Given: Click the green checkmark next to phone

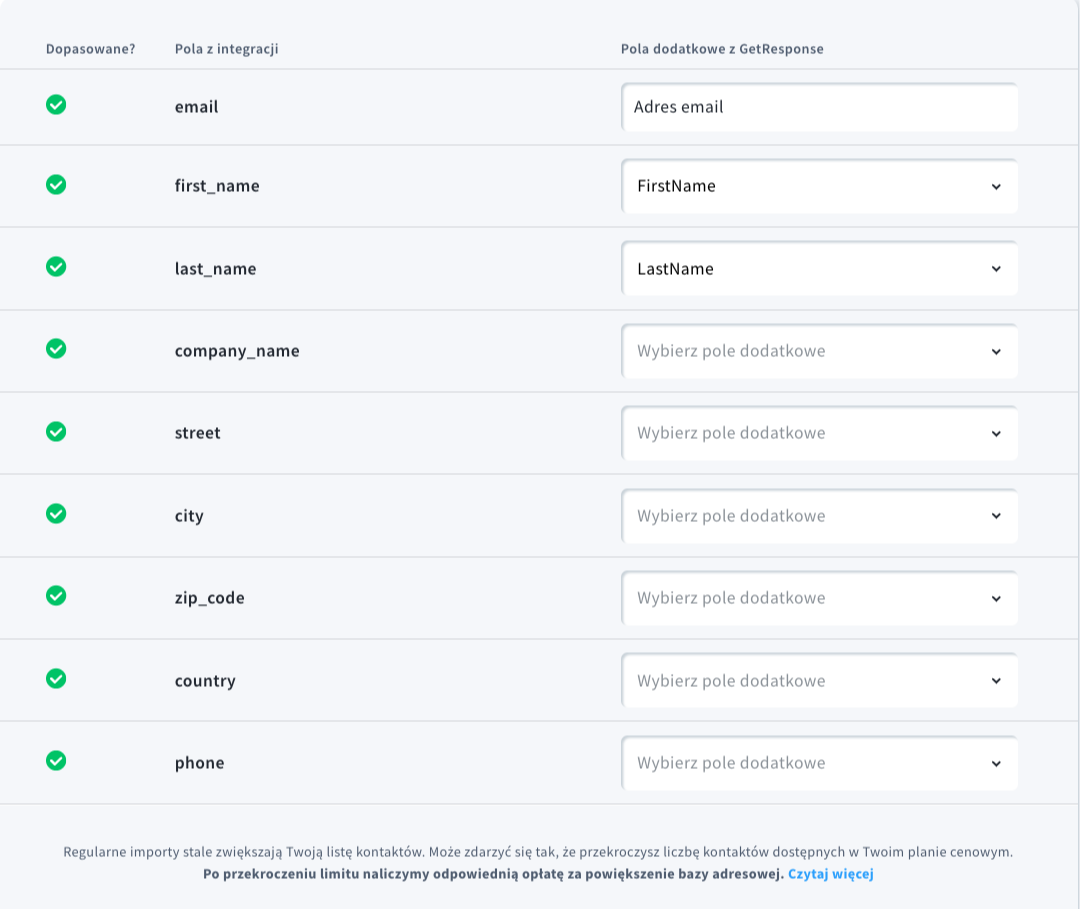Looking at the screenshot, I should pyautogui.click(x=56, y=760).
